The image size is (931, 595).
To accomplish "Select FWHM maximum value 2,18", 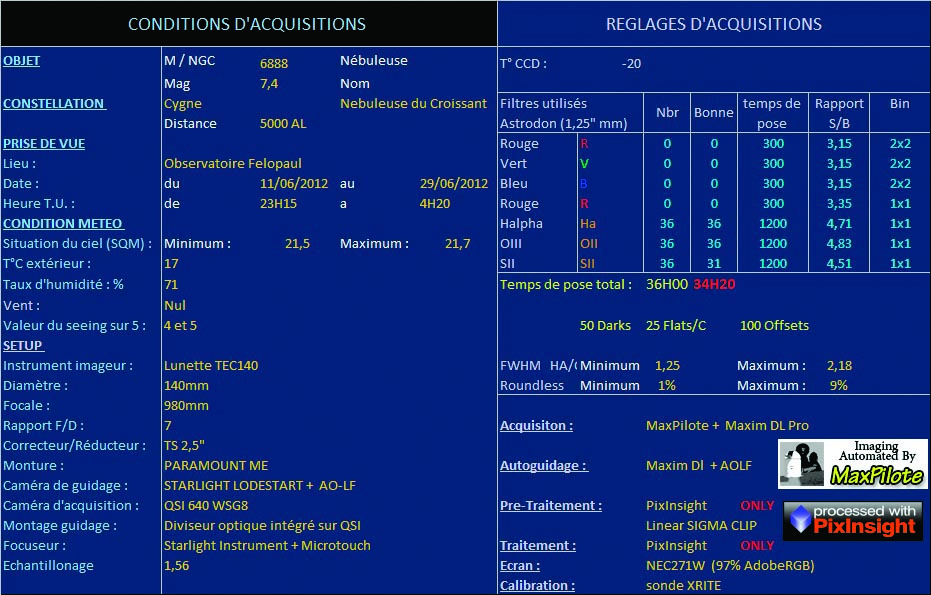I will (839, 366).
